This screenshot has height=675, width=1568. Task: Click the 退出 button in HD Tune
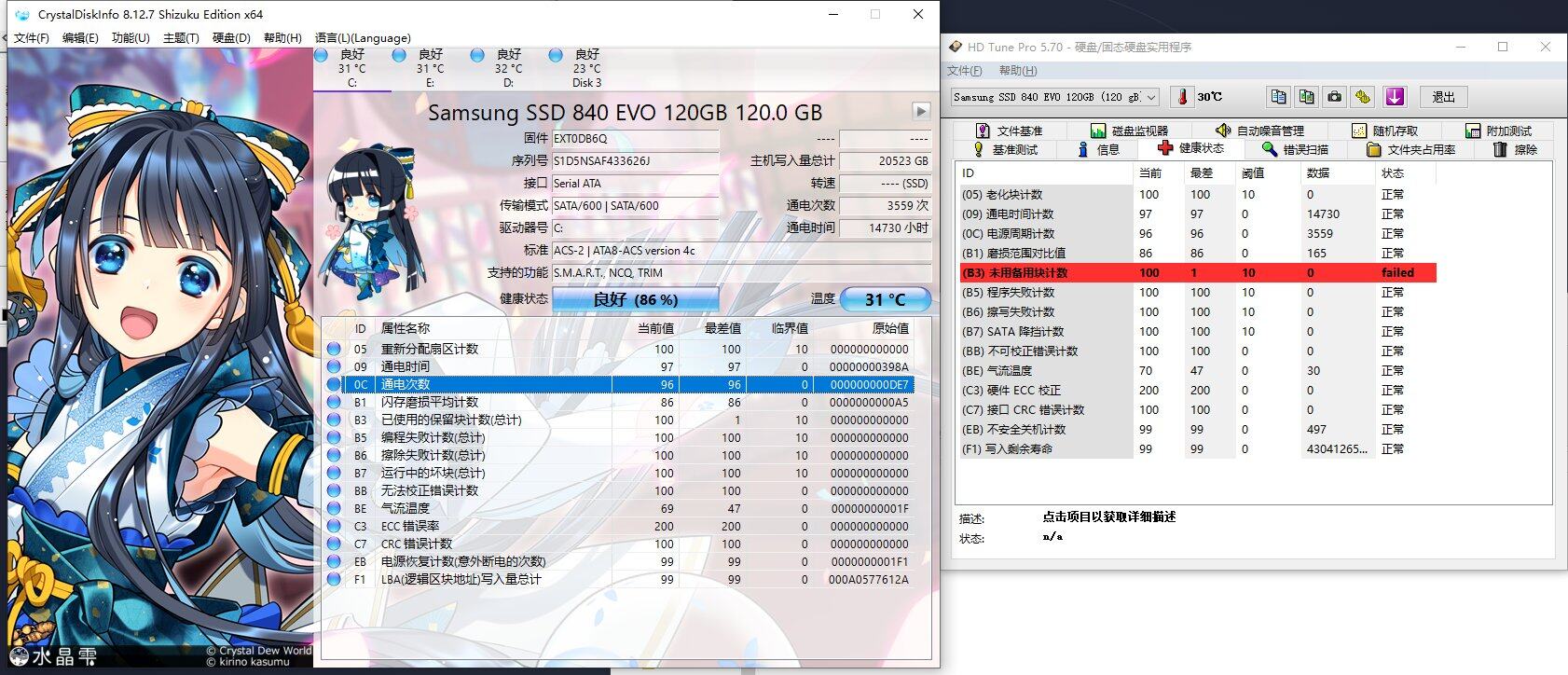coord(1443,97)
